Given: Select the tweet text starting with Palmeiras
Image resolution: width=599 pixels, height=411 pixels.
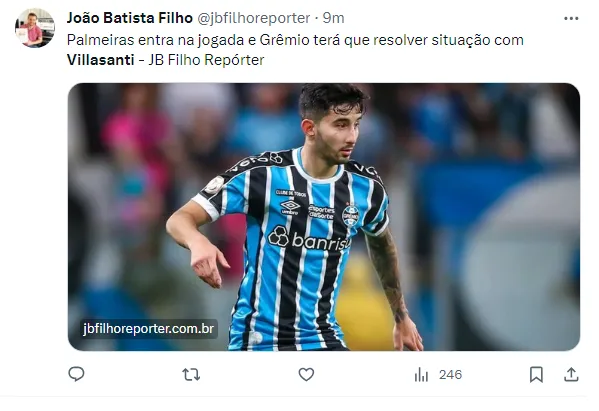Looking at the screenshot, I should click(295, 50).
